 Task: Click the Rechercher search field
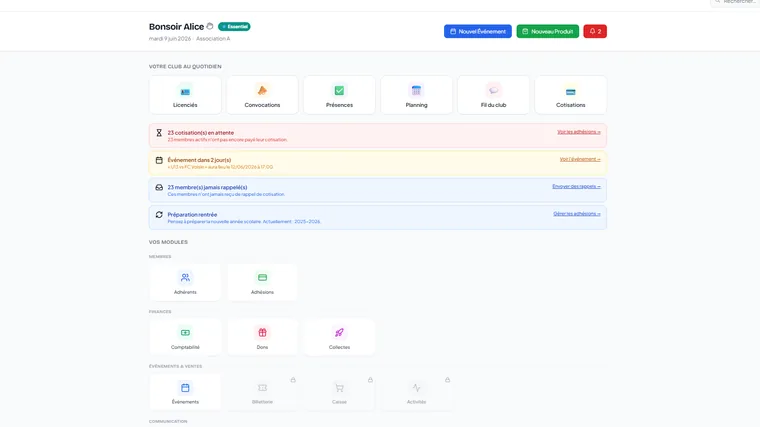[735, 2]
